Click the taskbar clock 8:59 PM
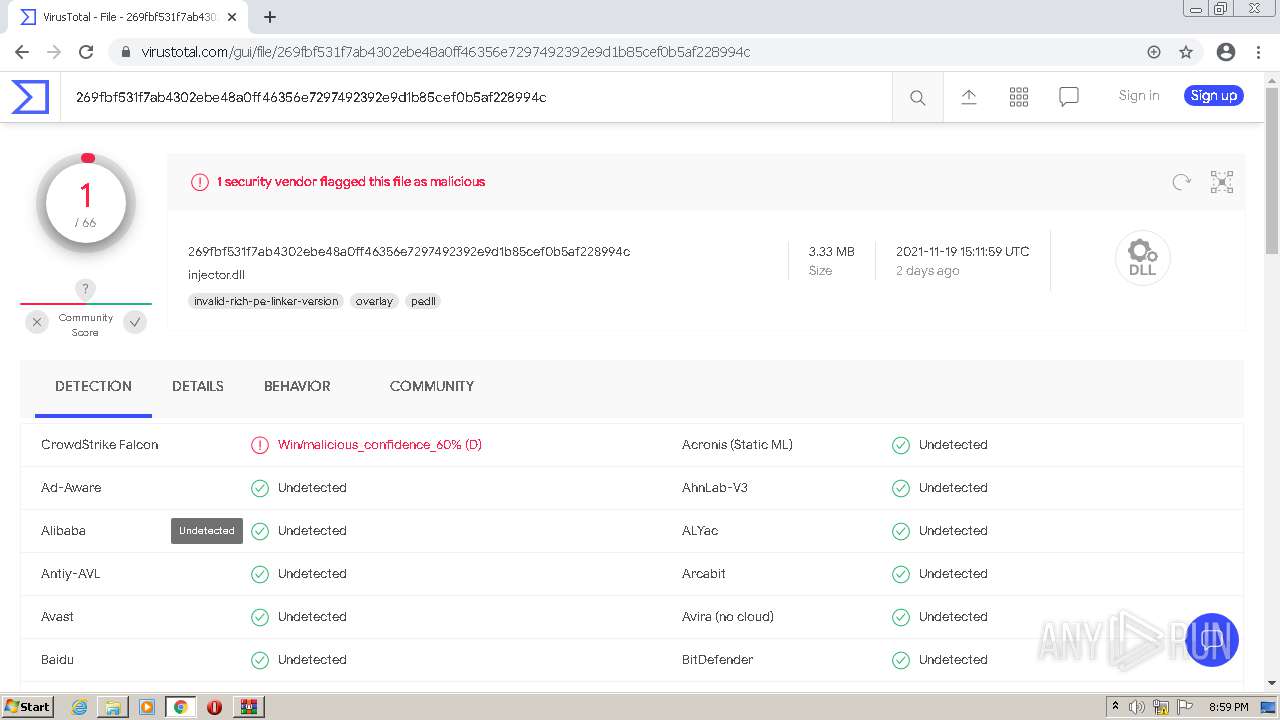1280x720 pixels. 1229,707
